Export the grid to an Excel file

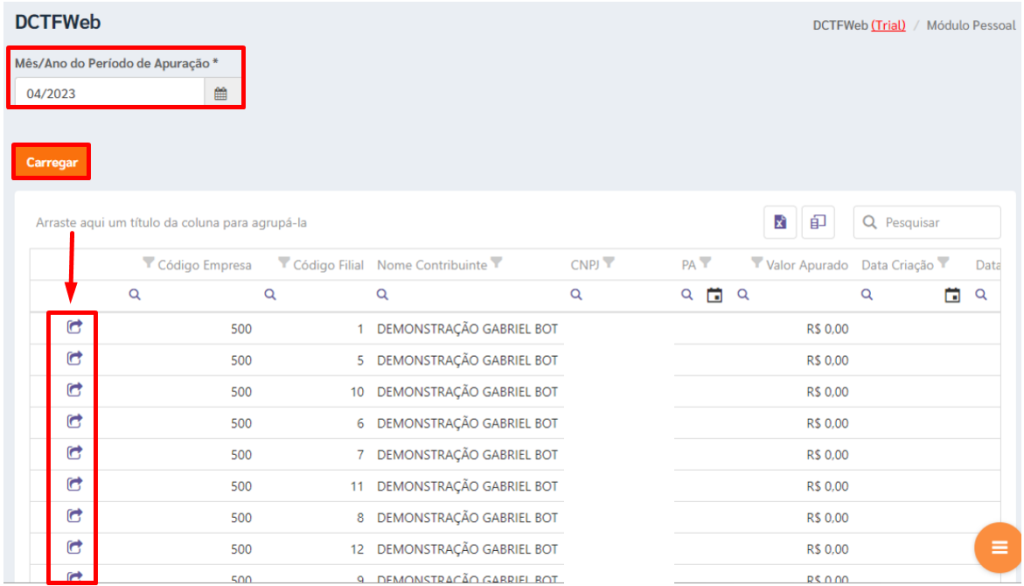(780, 222)
